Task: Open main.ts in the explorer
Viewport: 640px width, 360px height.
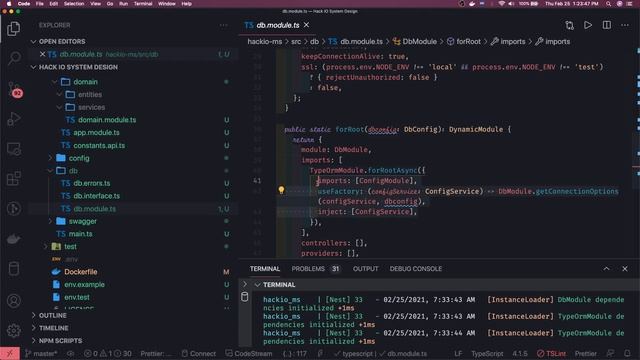Action: coord(80,234)
